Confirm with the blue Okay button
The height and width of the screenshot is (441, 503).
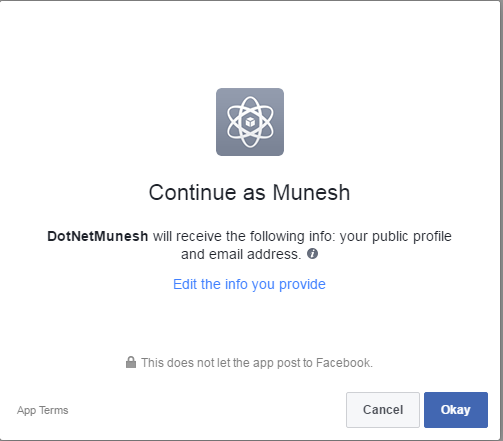click(456, 410)
